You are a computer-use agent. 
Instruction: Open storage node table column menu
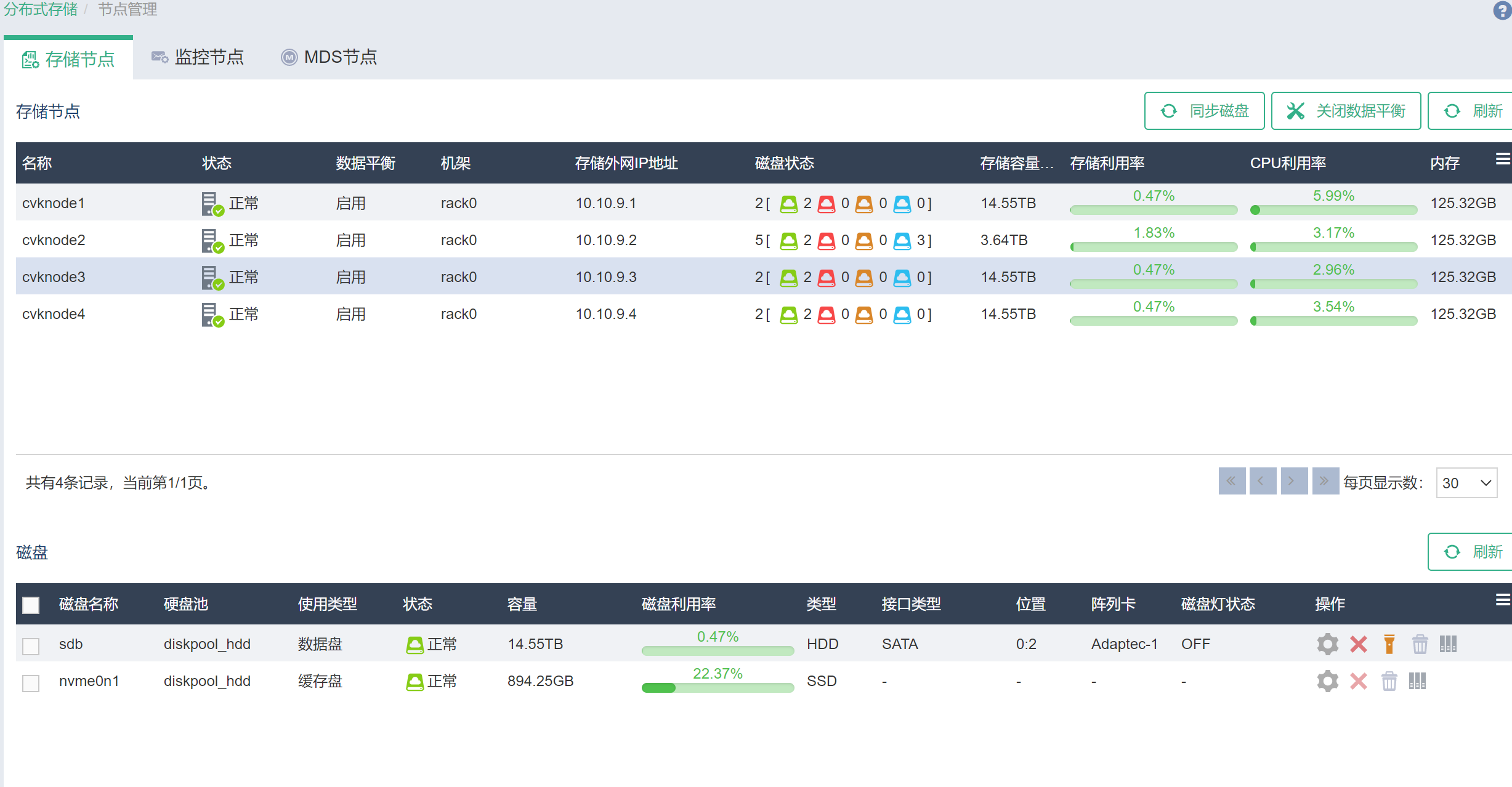coord(1502,159)
